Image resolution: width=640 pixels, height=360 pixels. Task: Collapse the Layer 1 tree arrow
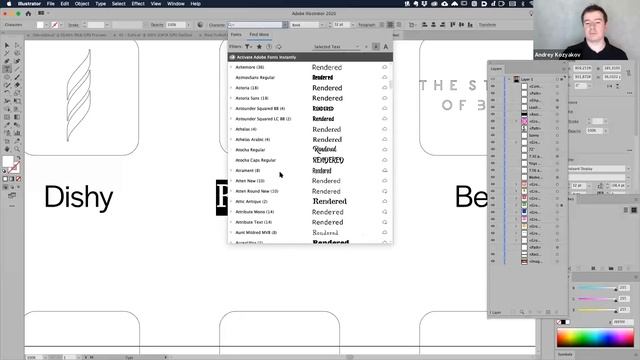click(x=509, y=79)
